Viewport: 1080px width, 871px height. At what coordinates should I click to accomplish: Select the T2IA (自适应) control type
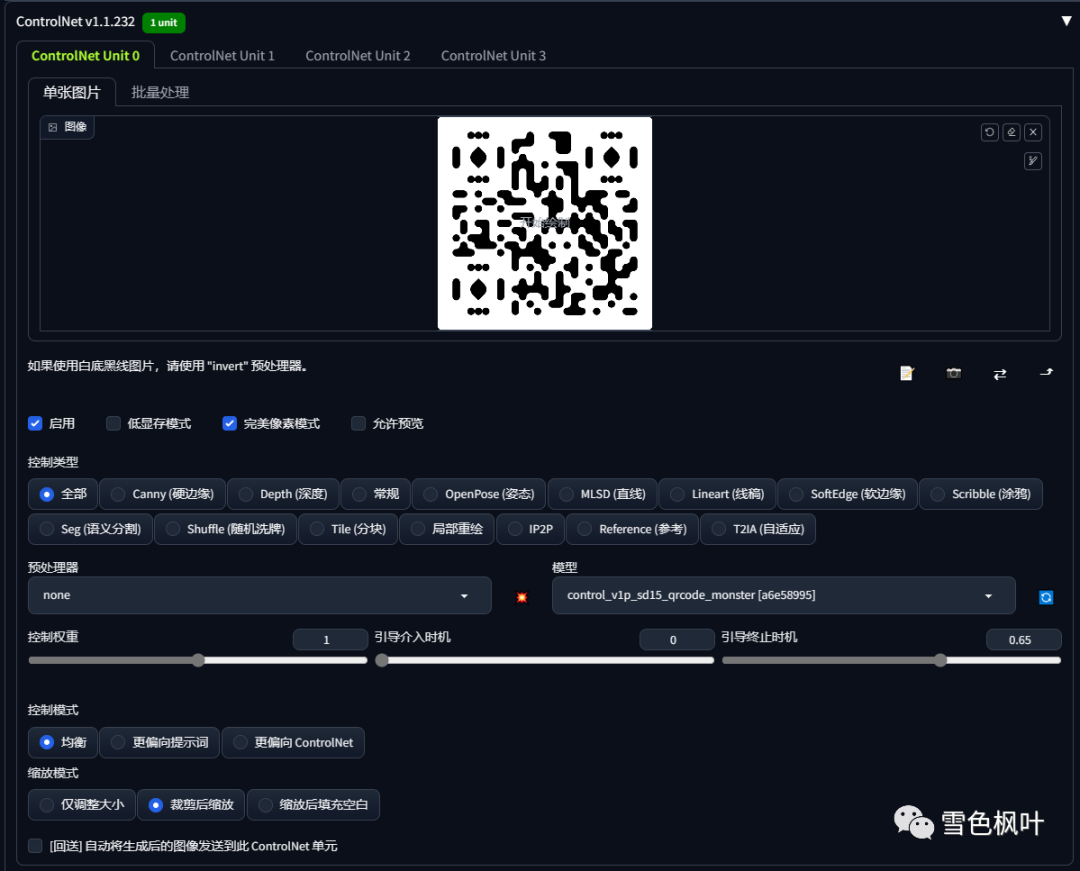click(x=758, y=529)
